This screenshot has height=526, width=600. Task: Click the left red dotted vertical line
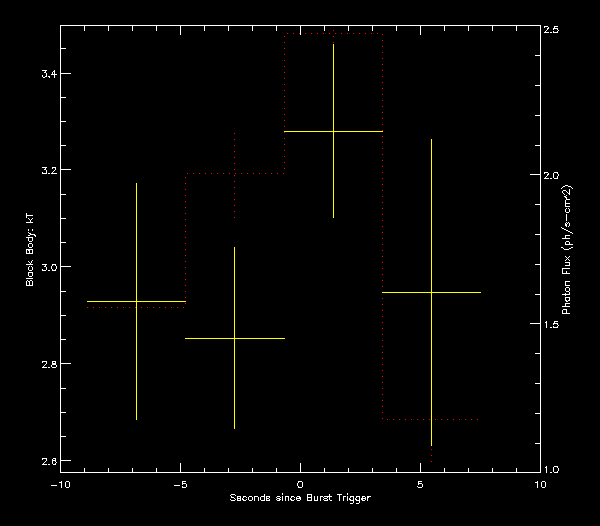pyautogui.click(x=285, y=100)
